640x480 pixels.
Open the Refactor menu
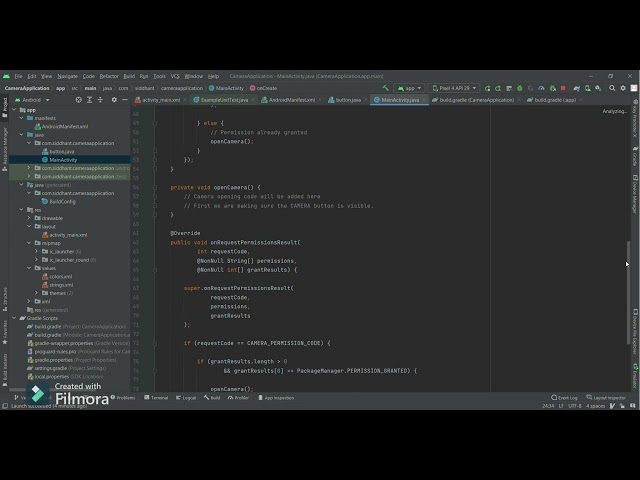click(x=109, y=76)
